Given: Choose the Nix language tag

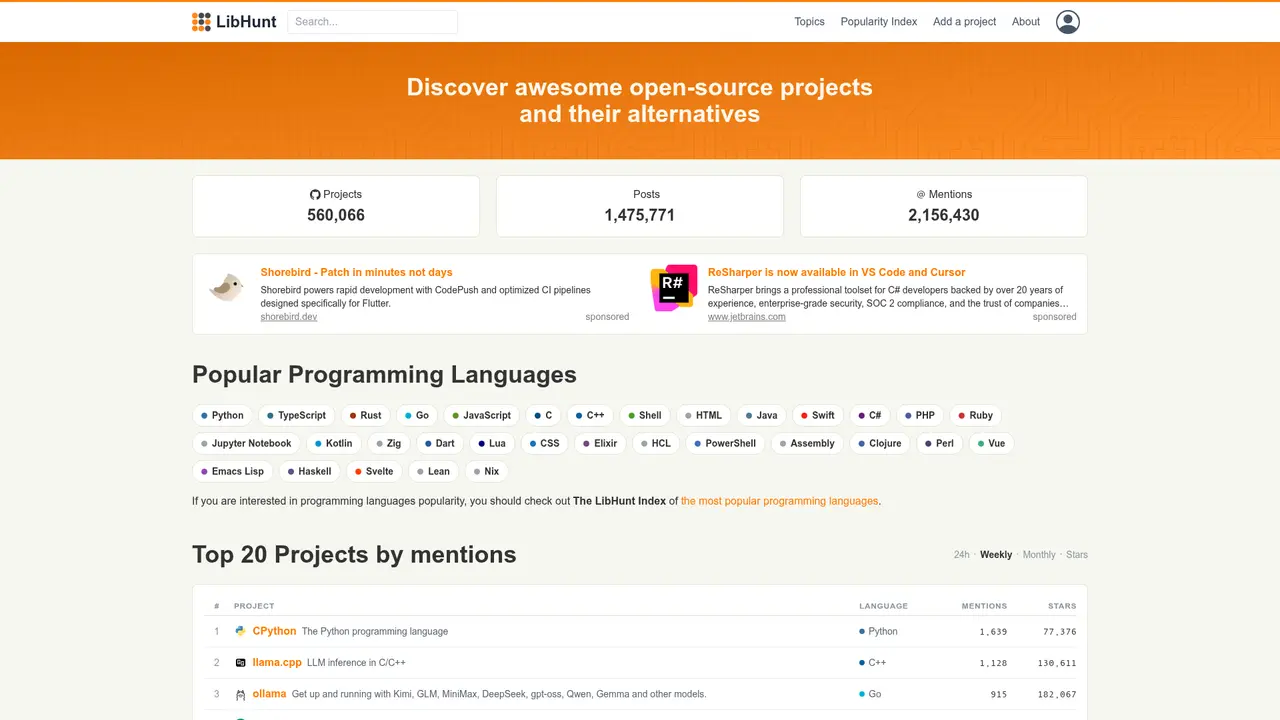Looking at the screenshot, I should (x=486, y=471).
